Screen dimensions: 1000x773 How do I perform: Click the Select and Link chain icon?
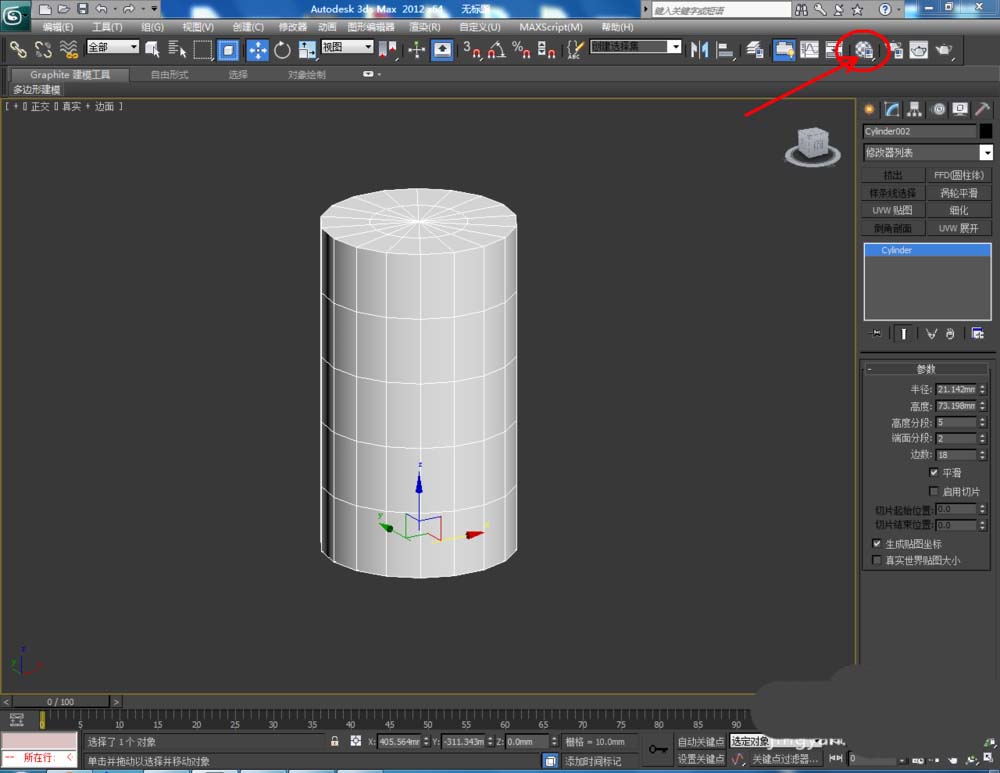[18, 49]
